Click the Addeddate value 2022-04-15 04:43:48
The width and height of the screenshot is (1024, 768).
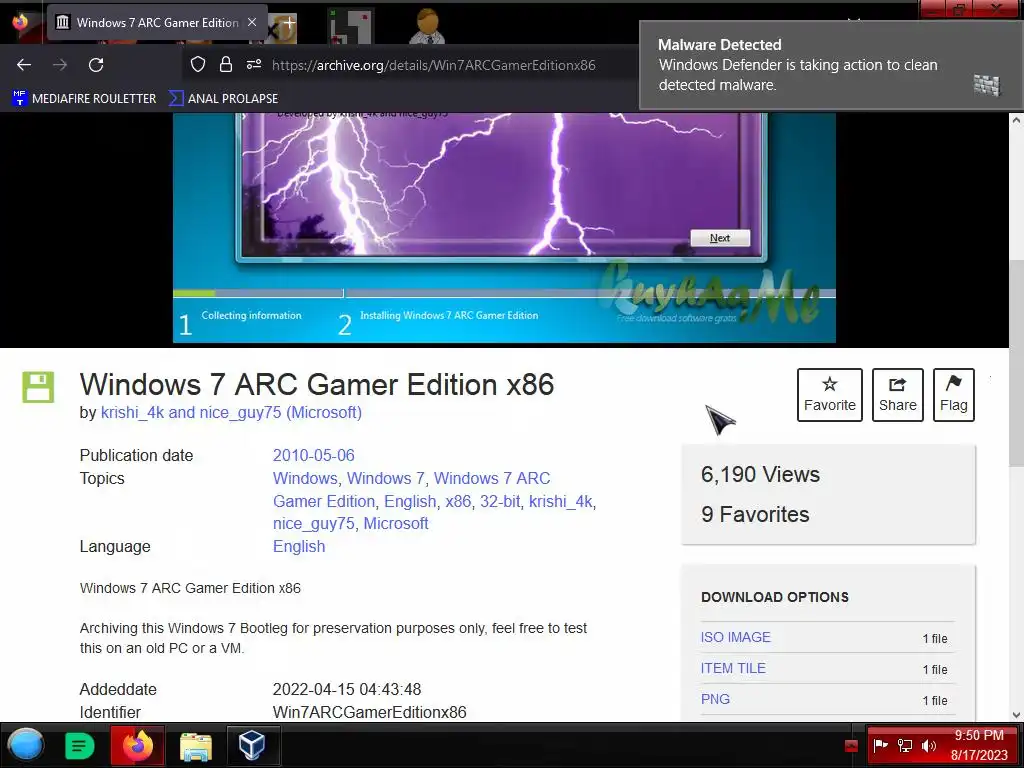pos(347,689)
